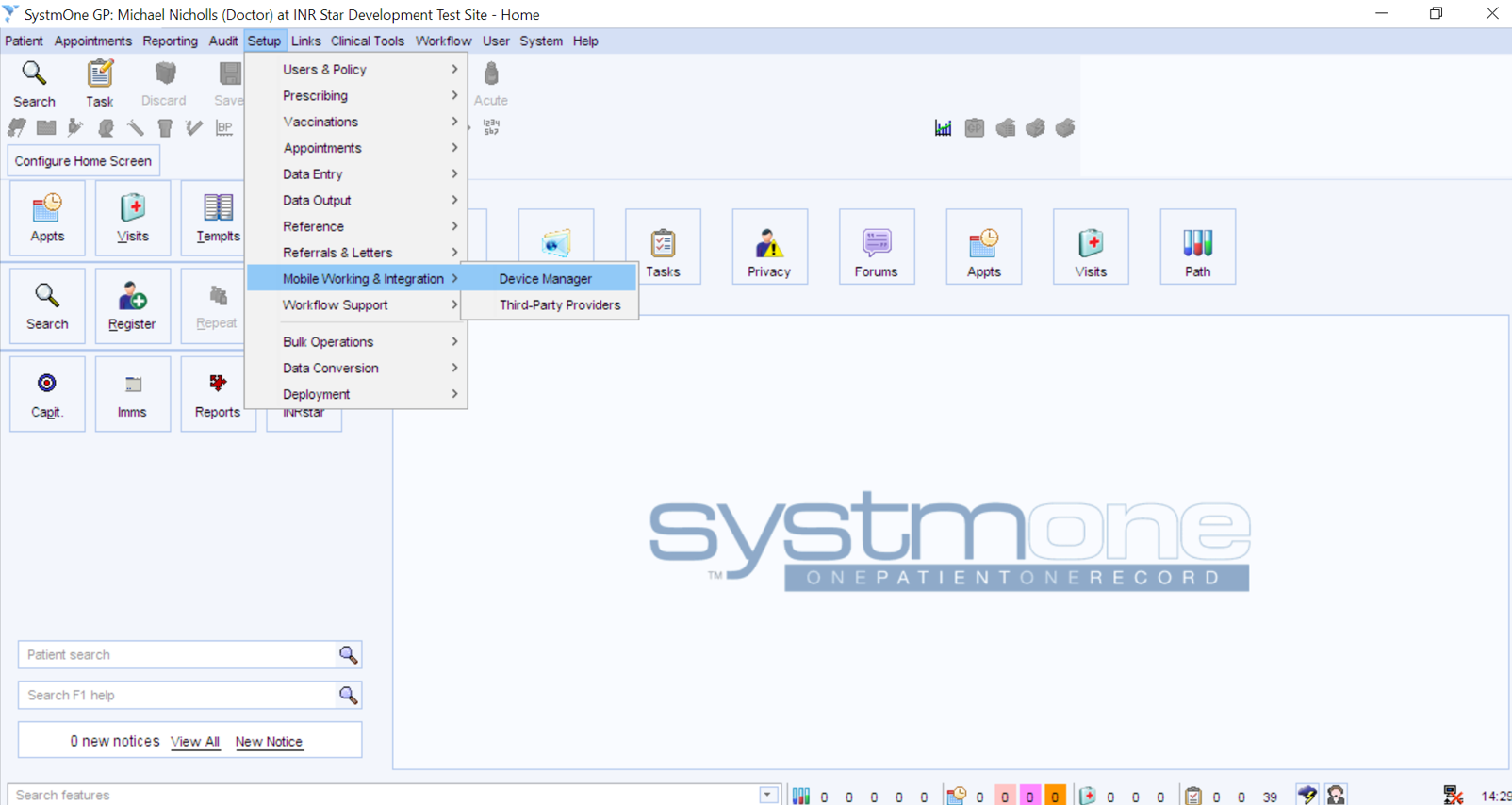Click the BP blood pressure toolbar icon
The width and height of the screenshot is (1512, 805).
pos(223,127)
